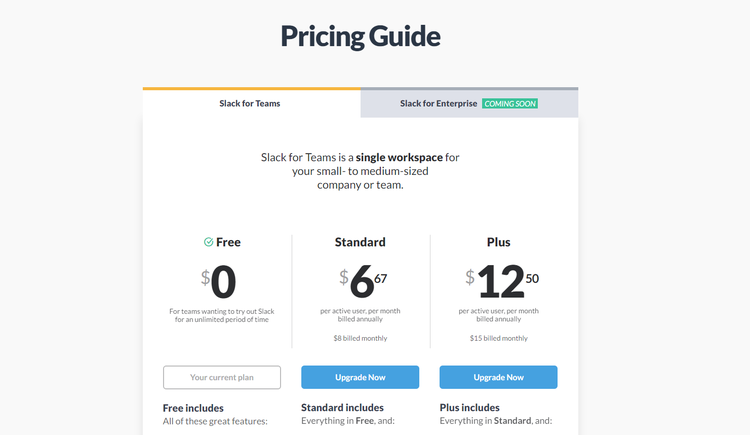Select the Free plan heading
This screenshot has width=750, height=435.
[x=228, y=242]
